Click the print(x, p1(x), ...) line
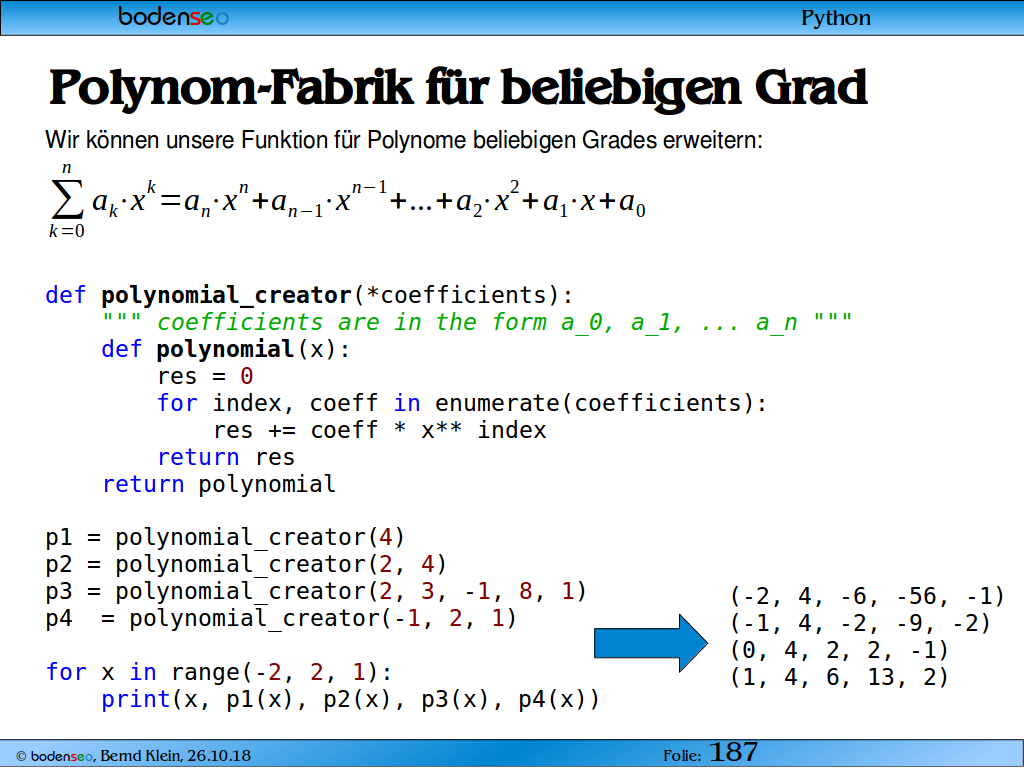The image size is (1024, 768). (x=350, y=699)
